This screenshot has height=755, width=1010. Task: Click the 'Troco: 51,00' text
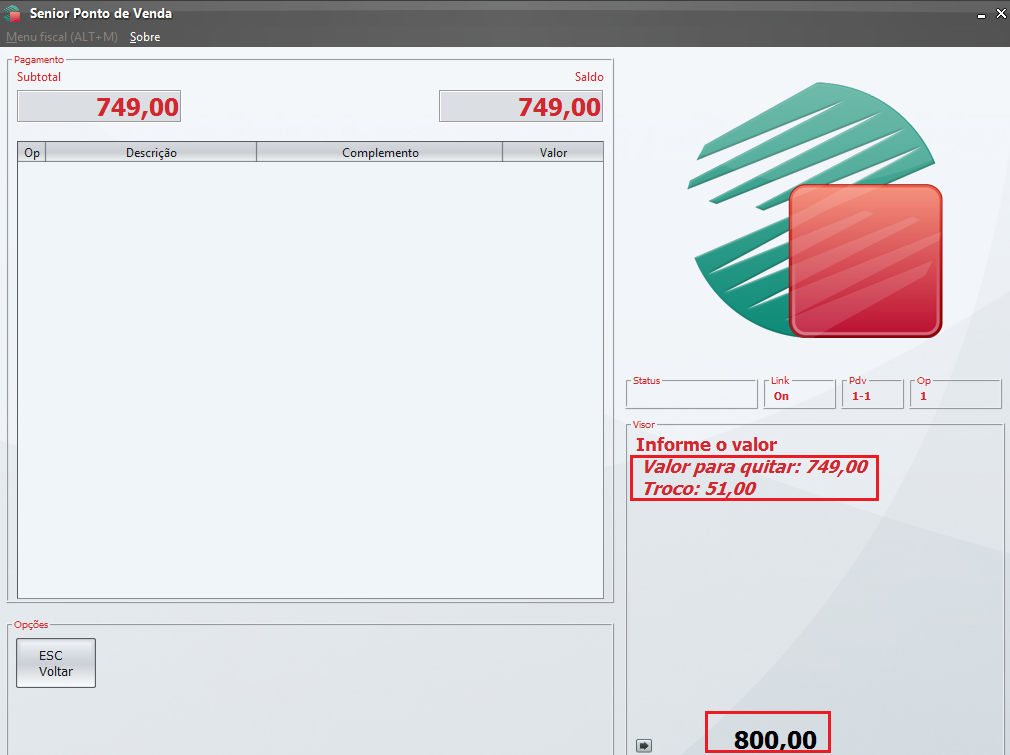[x=699, y=488]
